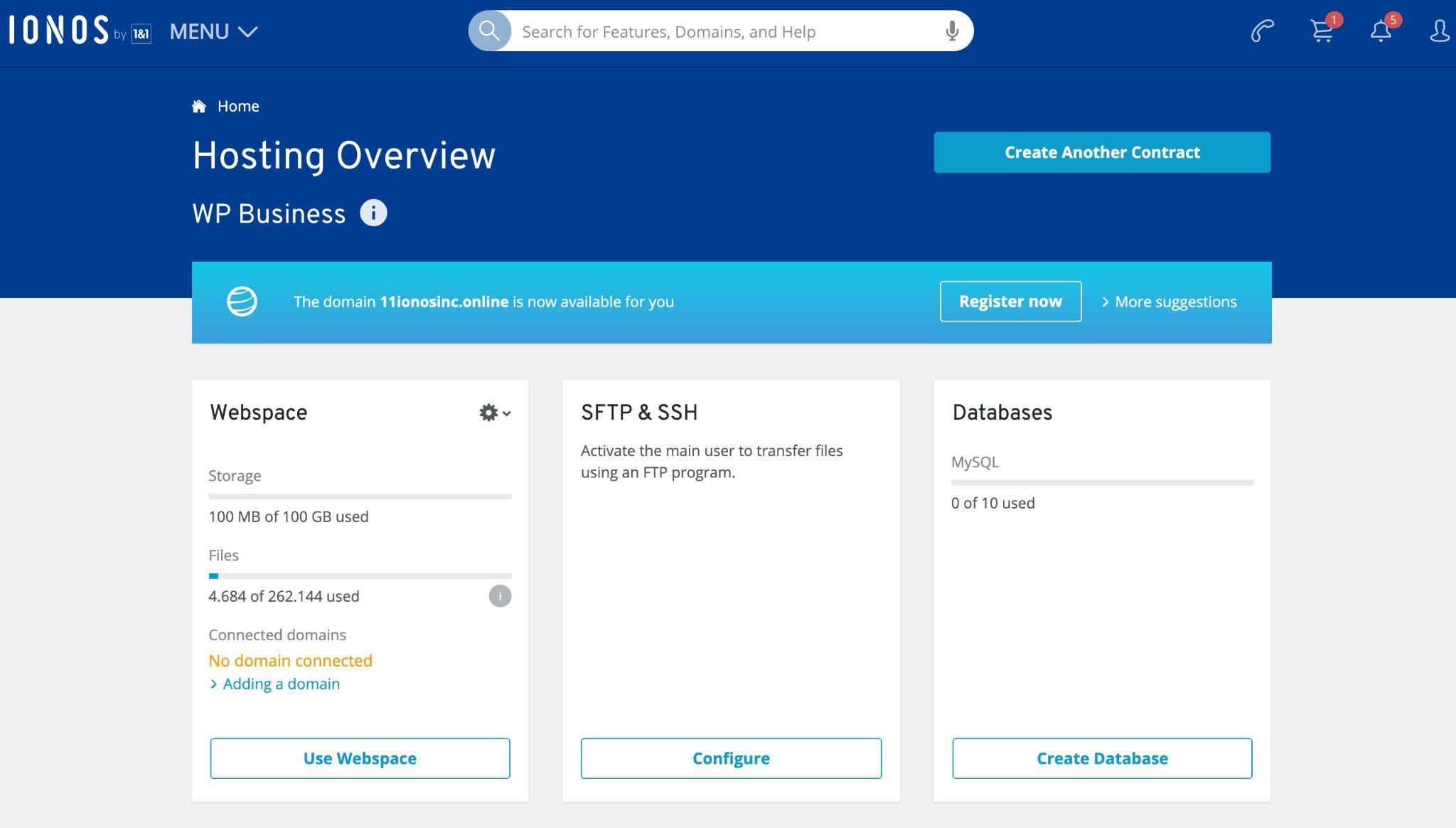
Task: Select the Use Webspace tab item
Action: (360, 758)
